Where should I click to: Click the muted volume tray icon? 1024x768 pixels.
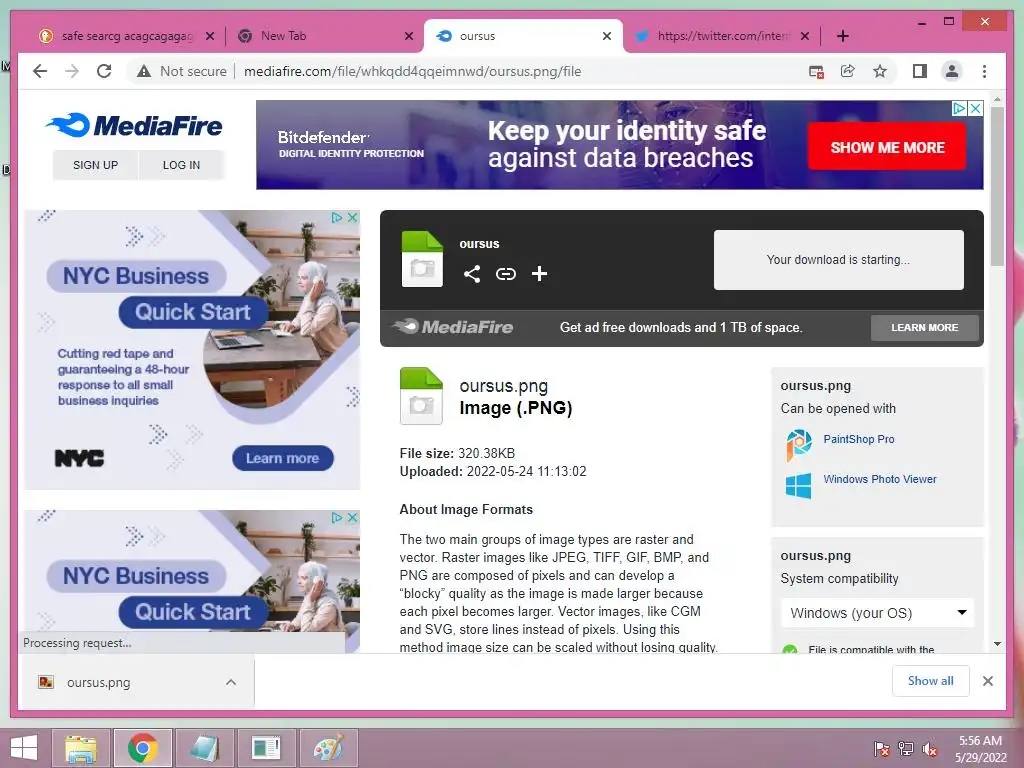tap(929, 749)
